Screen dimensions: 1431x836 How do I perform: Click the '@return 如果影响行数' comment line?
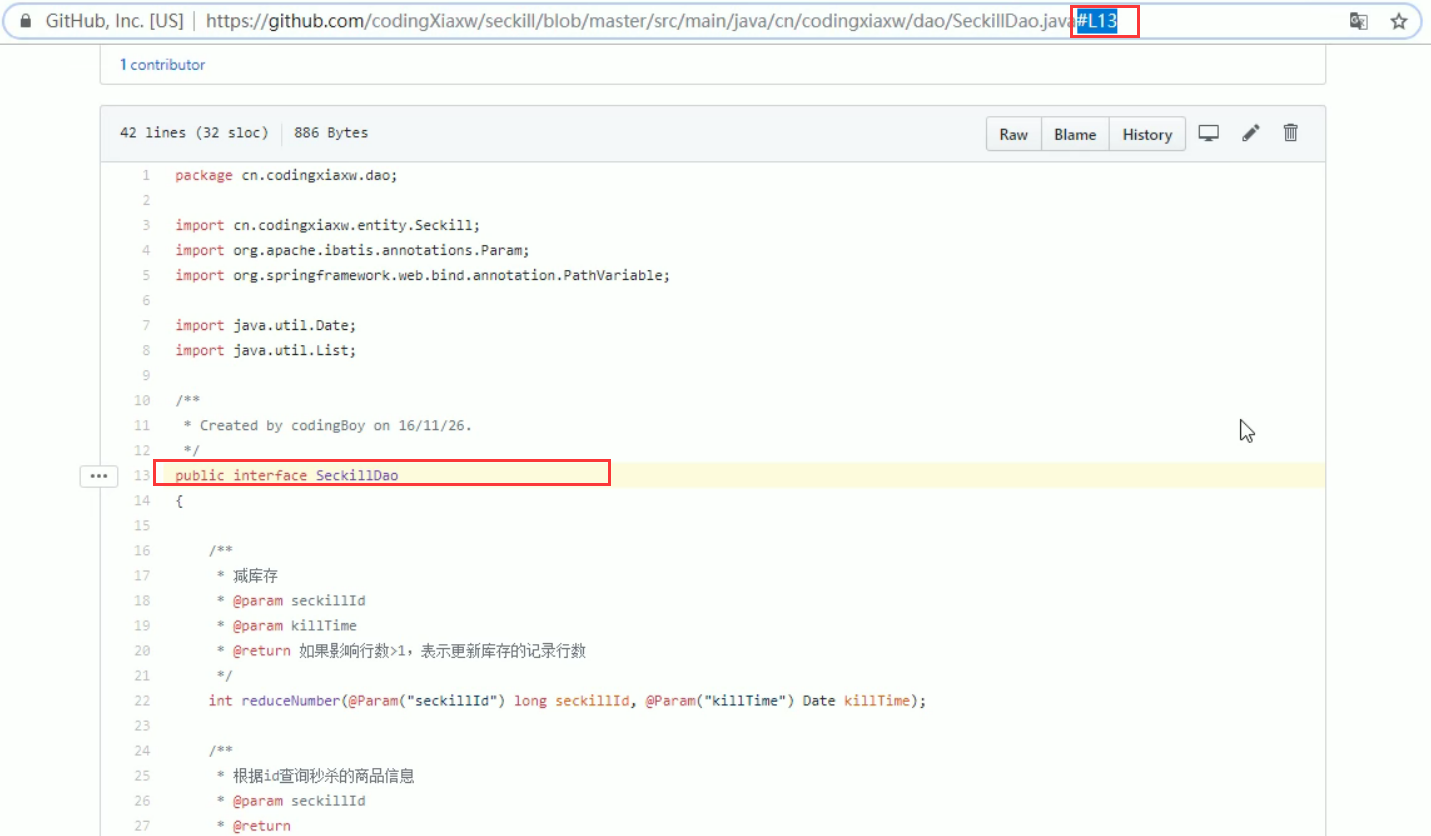[401, 650]
